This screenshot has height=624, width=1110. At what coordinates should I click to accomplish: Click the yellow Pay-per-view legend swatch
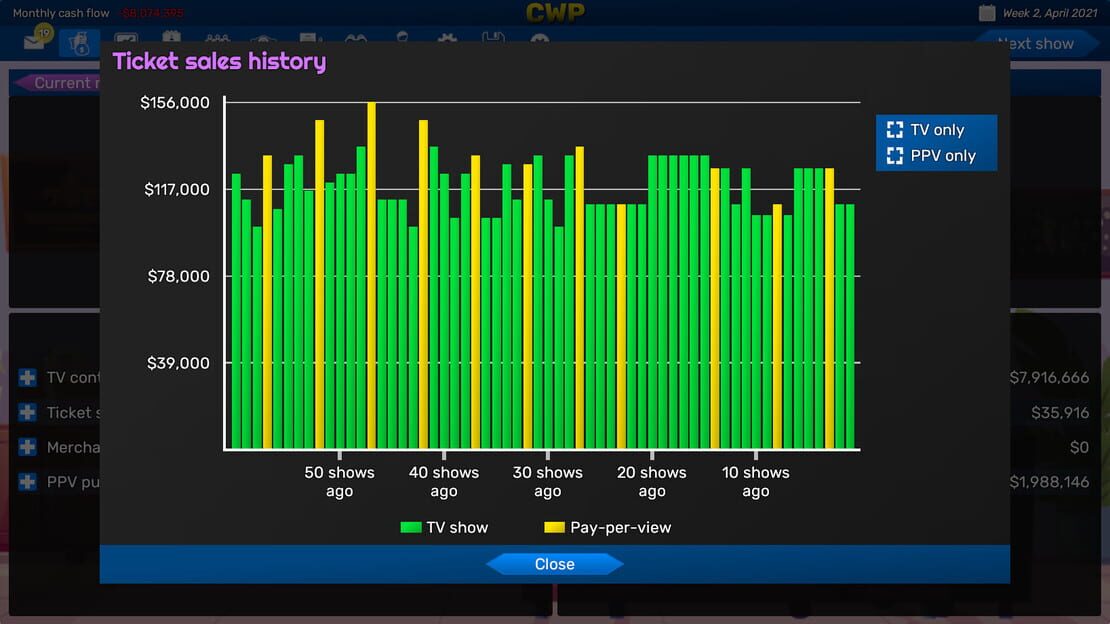coord(554,528)
